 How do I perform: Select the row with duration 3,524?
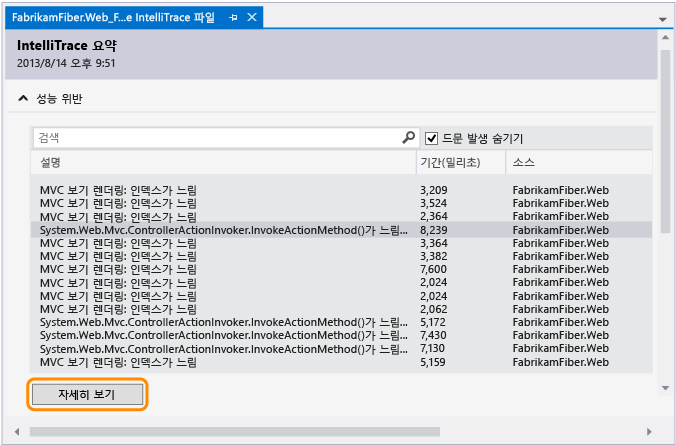click(341, 203)
